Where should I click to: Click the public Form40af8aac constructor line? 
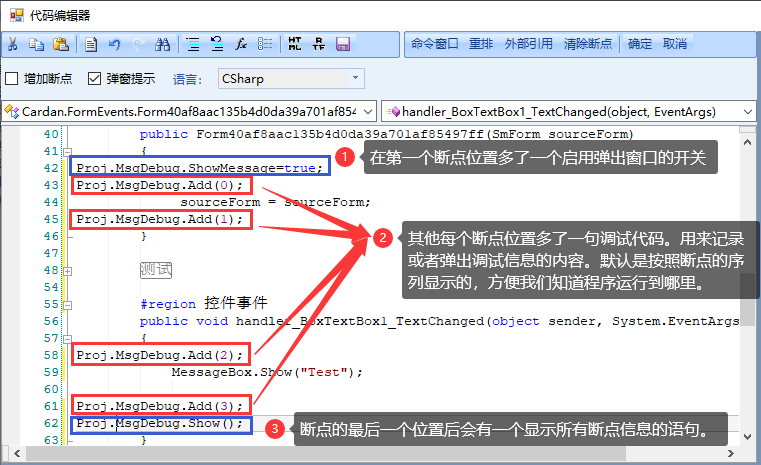pos(387,134)
